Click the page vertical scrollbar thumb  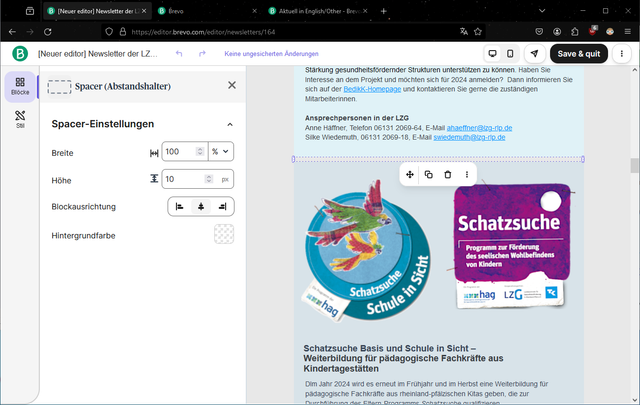pyautogui.click(x=634, y=166)
